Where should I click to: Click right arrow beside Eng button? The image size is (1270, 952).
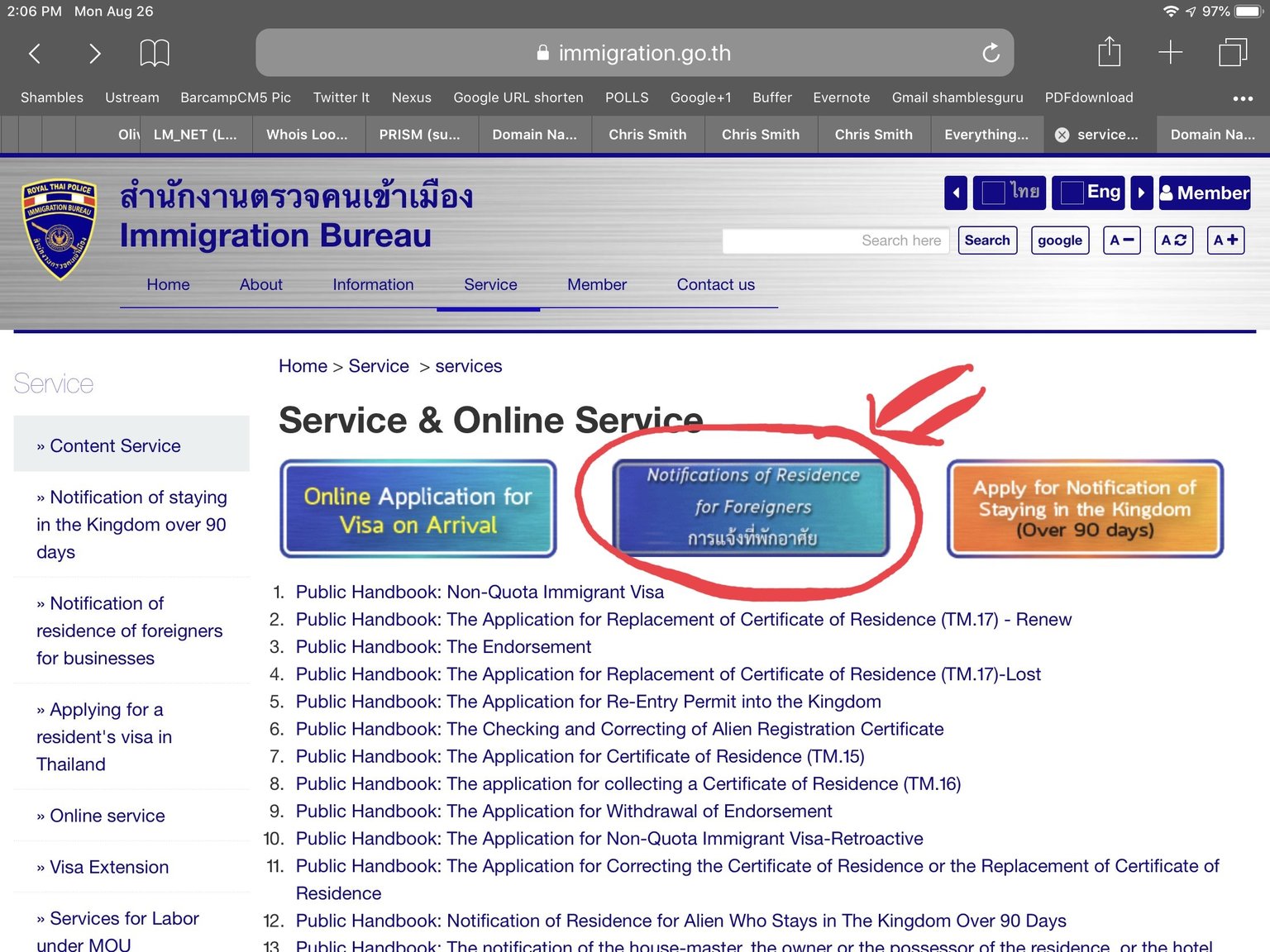[x=1141, y=193]
